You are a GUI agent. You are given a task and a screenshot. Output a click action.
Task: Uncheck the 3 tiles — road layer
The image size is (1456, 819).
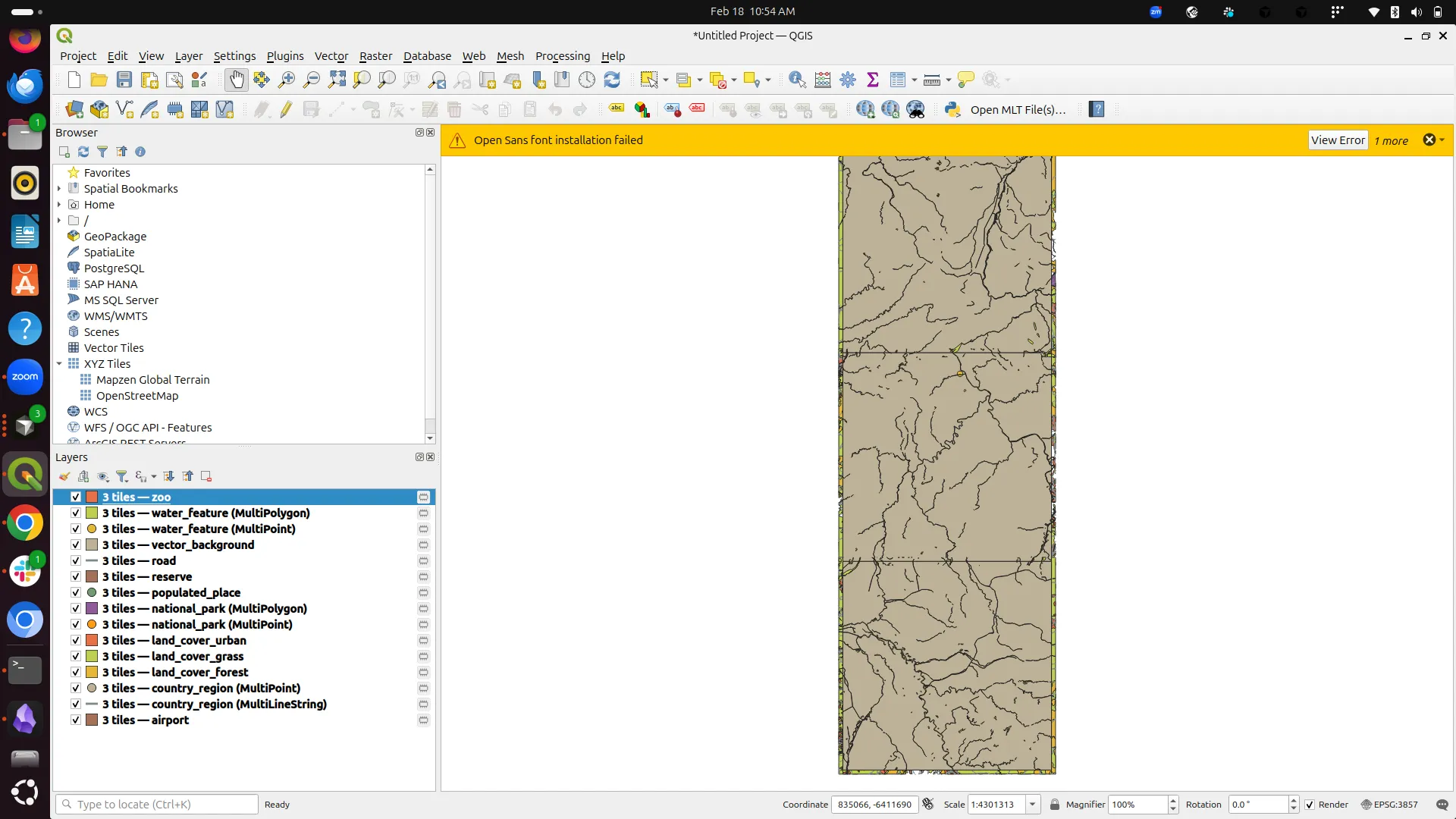[x=76, y=560]
